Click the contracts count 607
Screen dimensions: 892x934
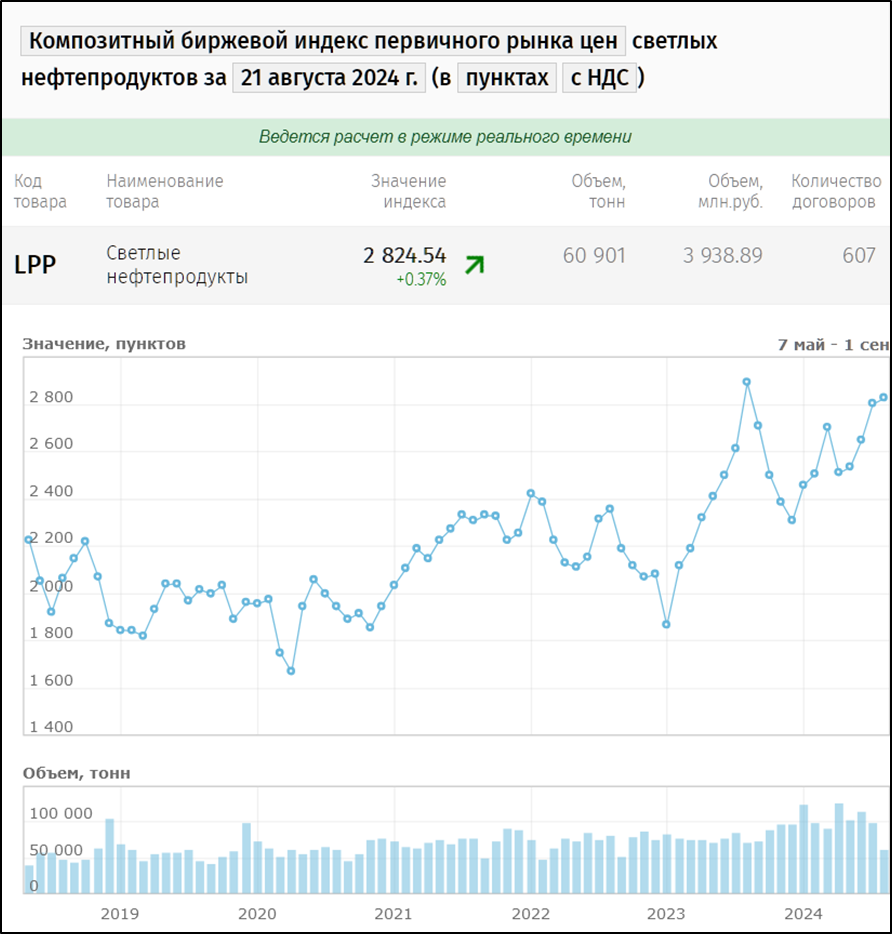(x=859, y=256)
